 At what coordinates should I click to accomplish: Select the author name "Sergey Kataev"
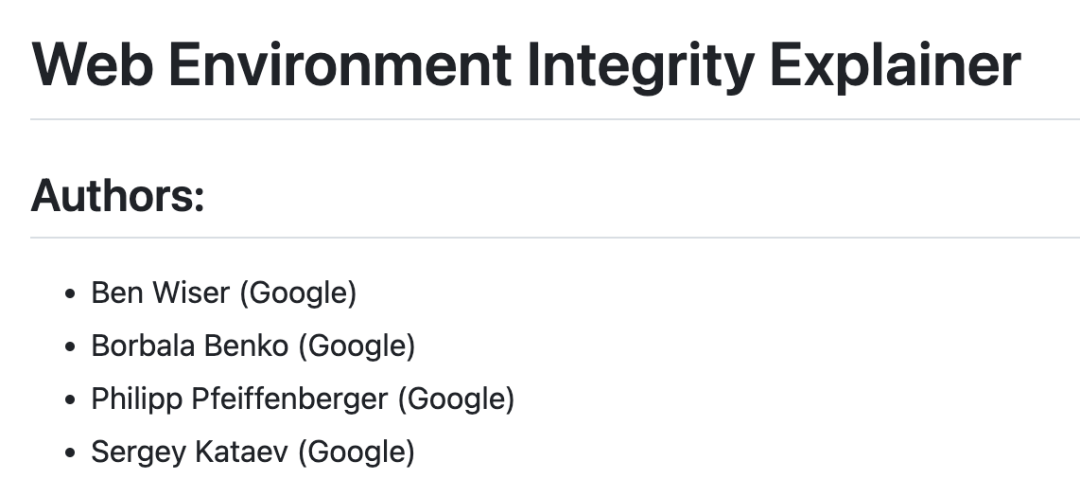coord(189,452)
